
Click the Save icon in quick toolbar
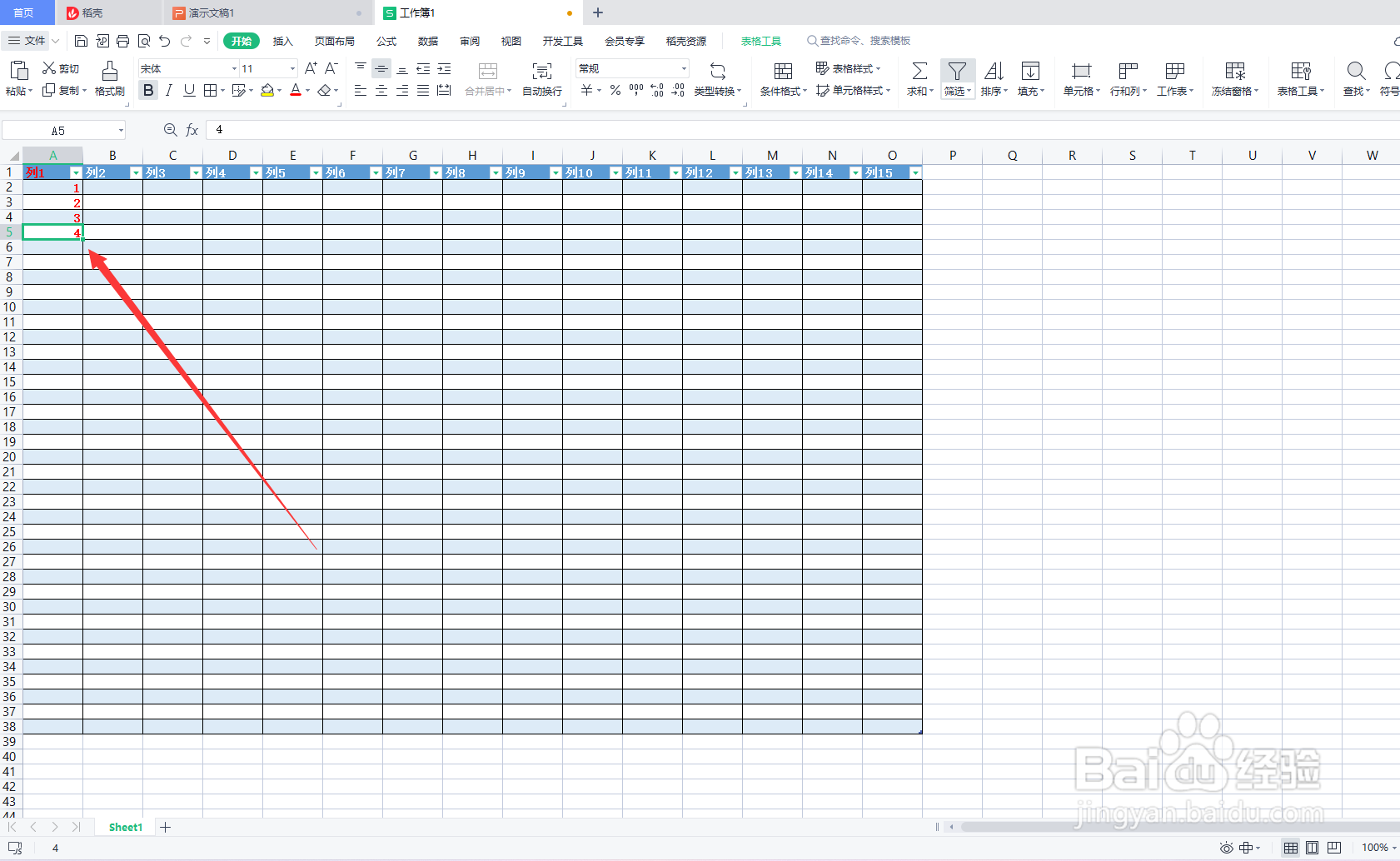pos(81,41)
